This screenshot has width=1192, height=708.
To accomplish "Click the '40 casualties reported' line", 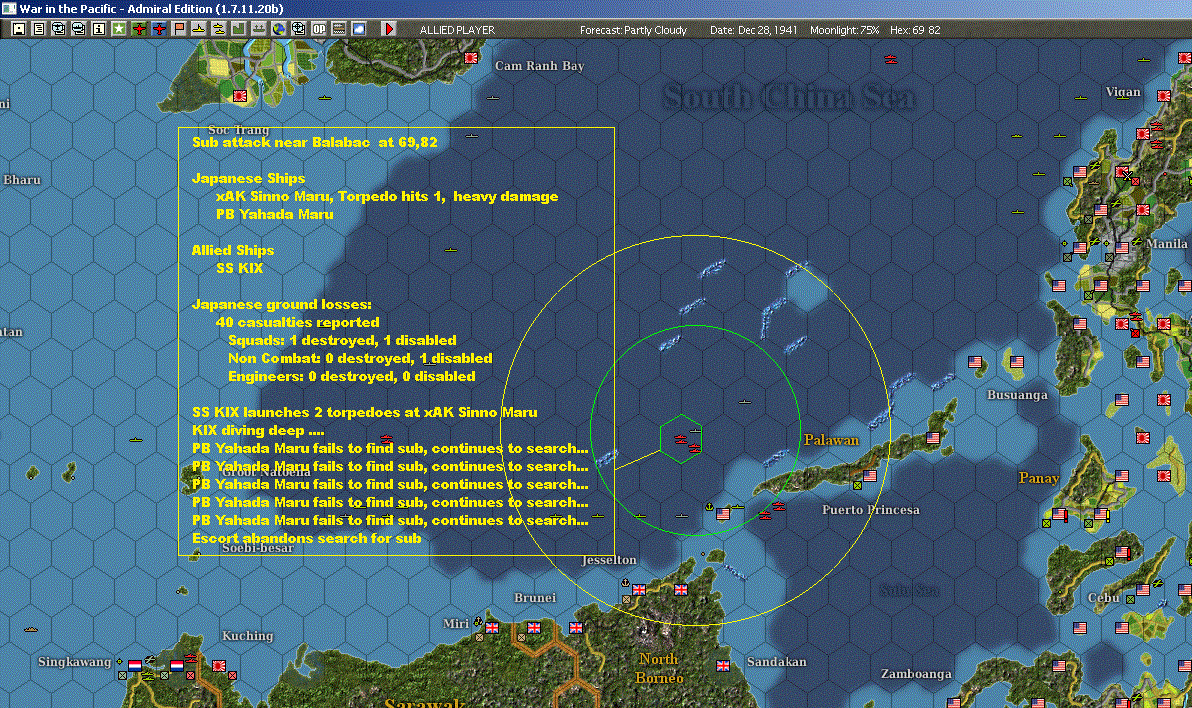I will (x=297, y=322).
